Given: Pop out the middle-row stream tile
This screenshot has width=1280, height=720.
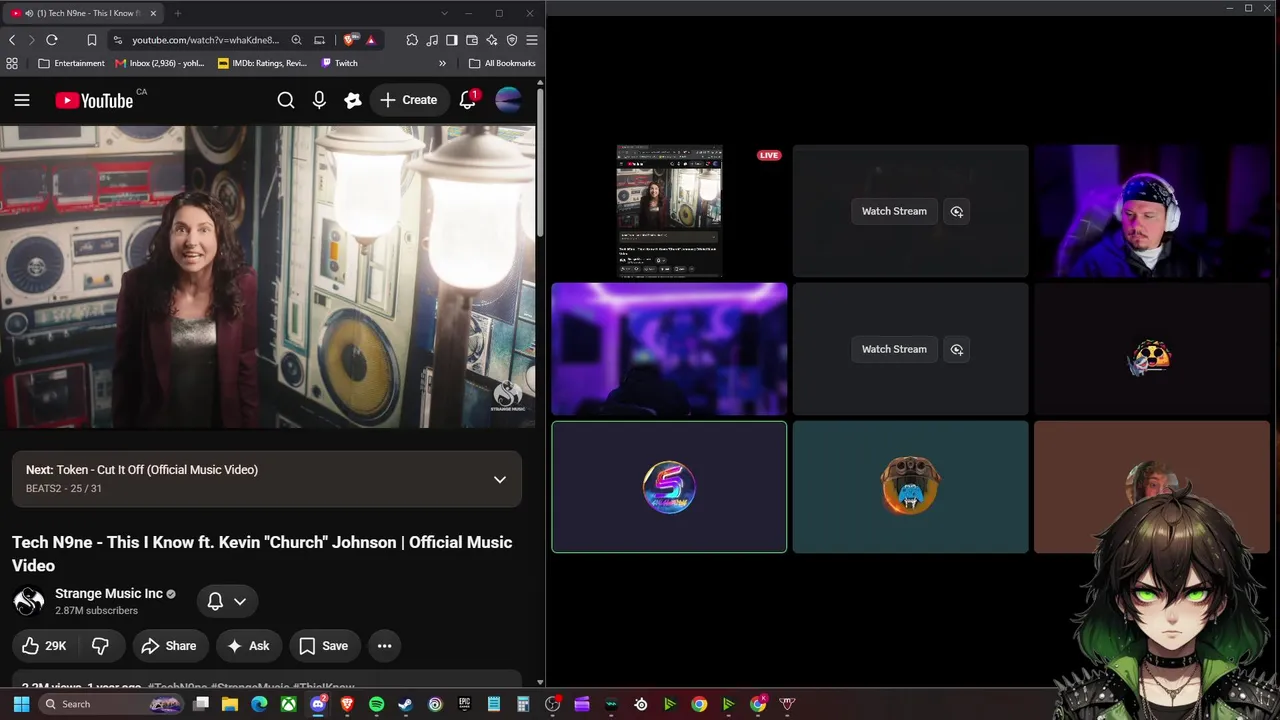Looking at the screenshot, I should (x=957, y=349).
